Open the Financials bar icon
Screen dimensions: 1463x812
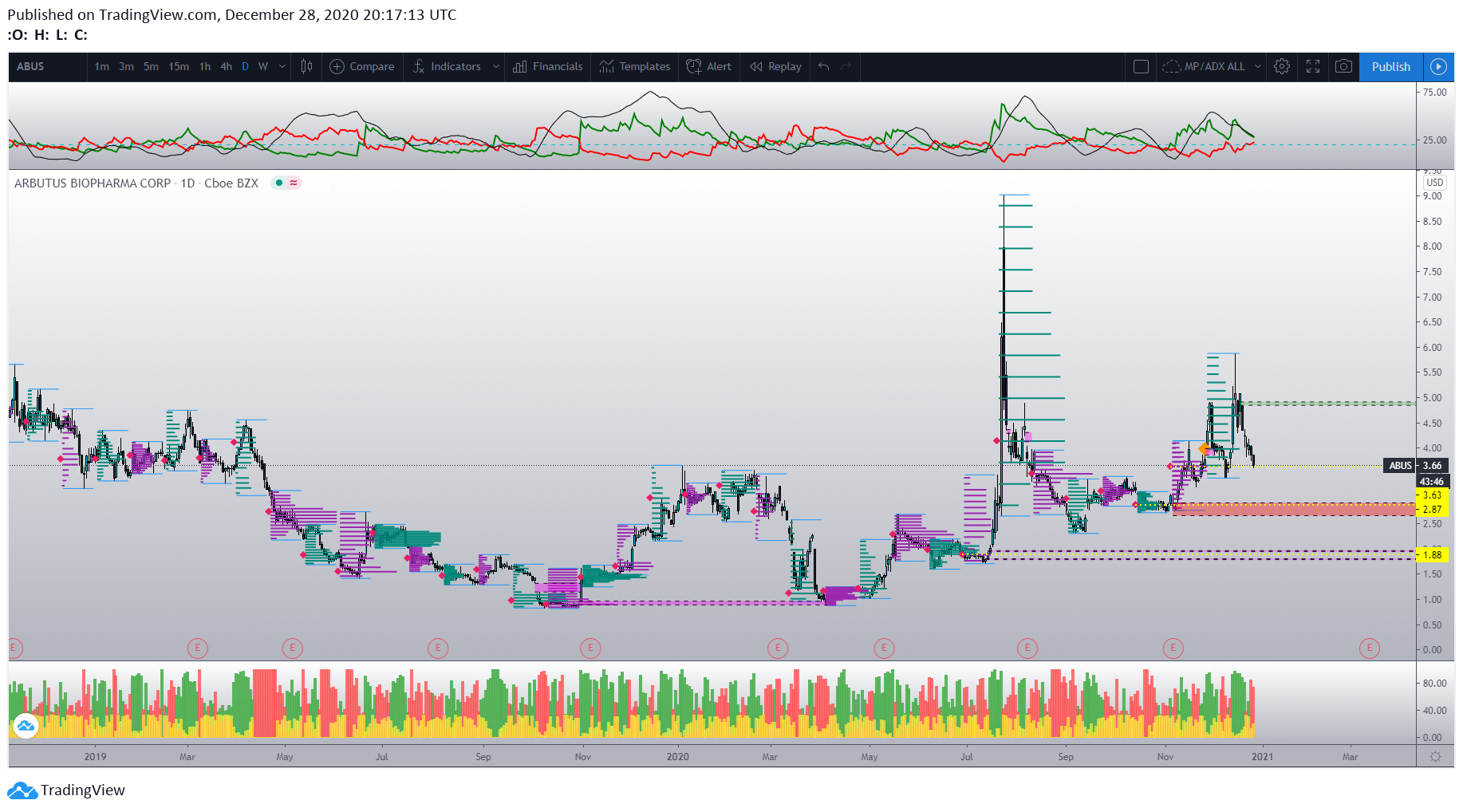pos(520,67)
